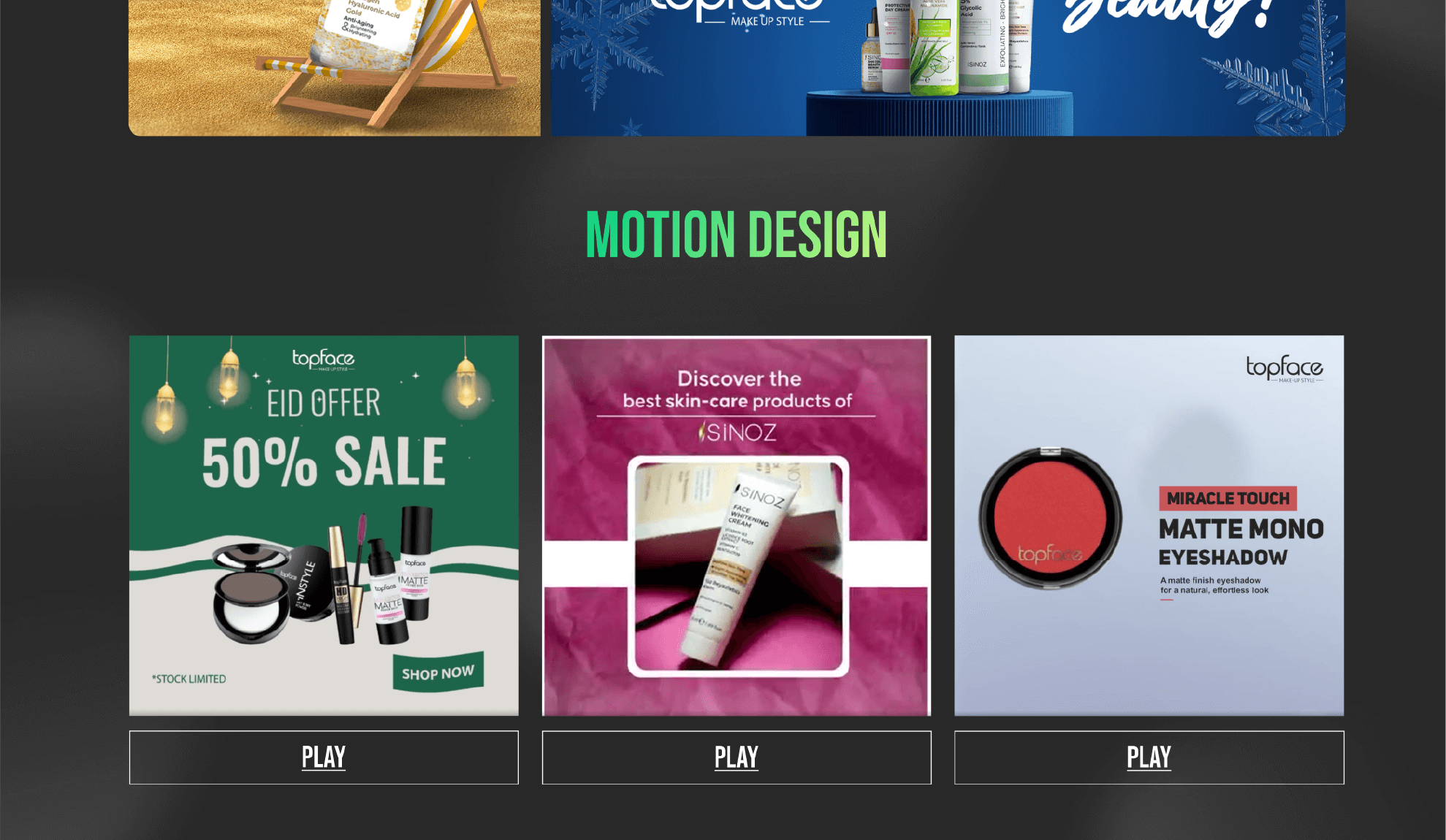Click PLAY under the Sinoz skin-care poster
The height and width of the screenshot is (840, 1446).
[737, 757]
